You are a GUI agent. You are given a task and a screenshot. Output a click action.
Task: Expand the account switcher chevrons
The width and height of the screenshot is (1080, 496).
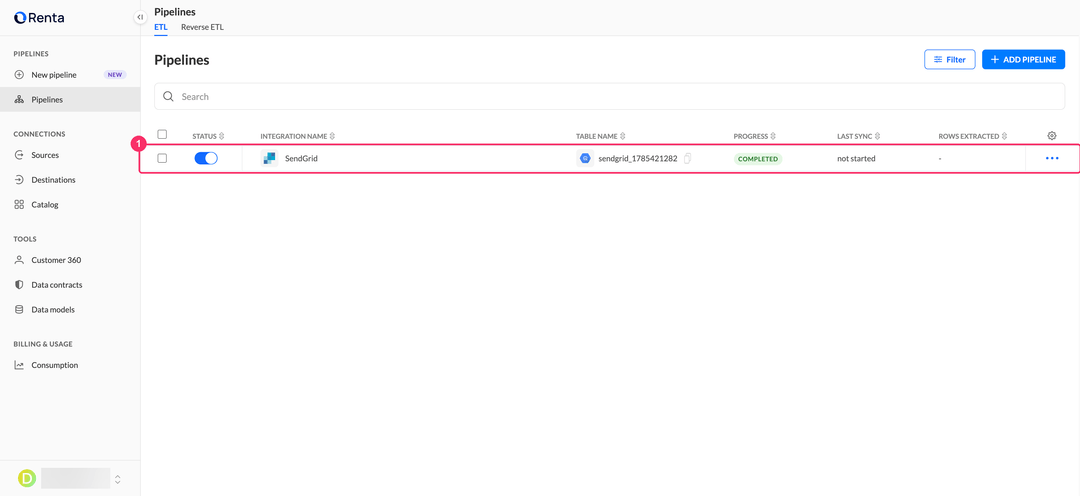tap(118, 478)
